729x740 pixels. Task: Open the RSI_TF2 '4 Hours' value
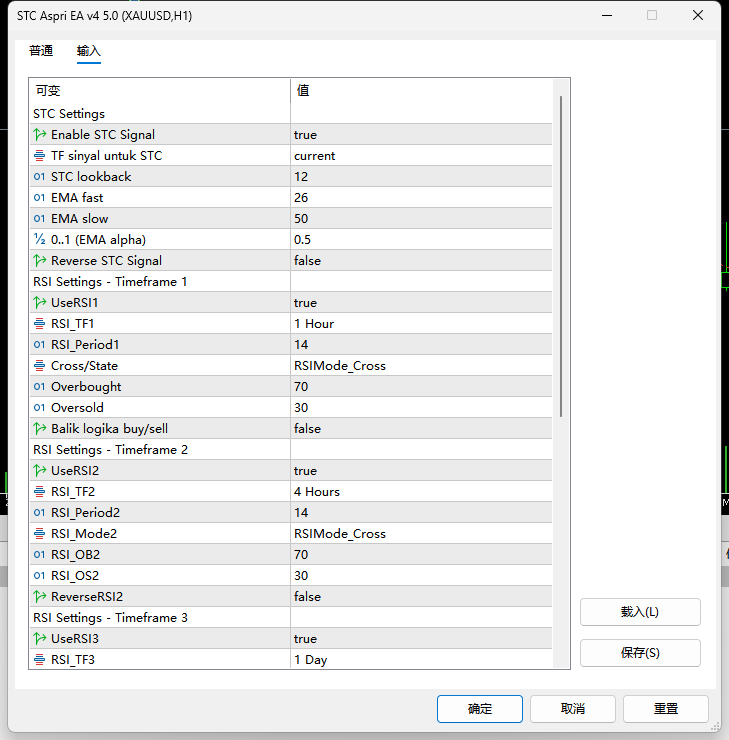421,492
